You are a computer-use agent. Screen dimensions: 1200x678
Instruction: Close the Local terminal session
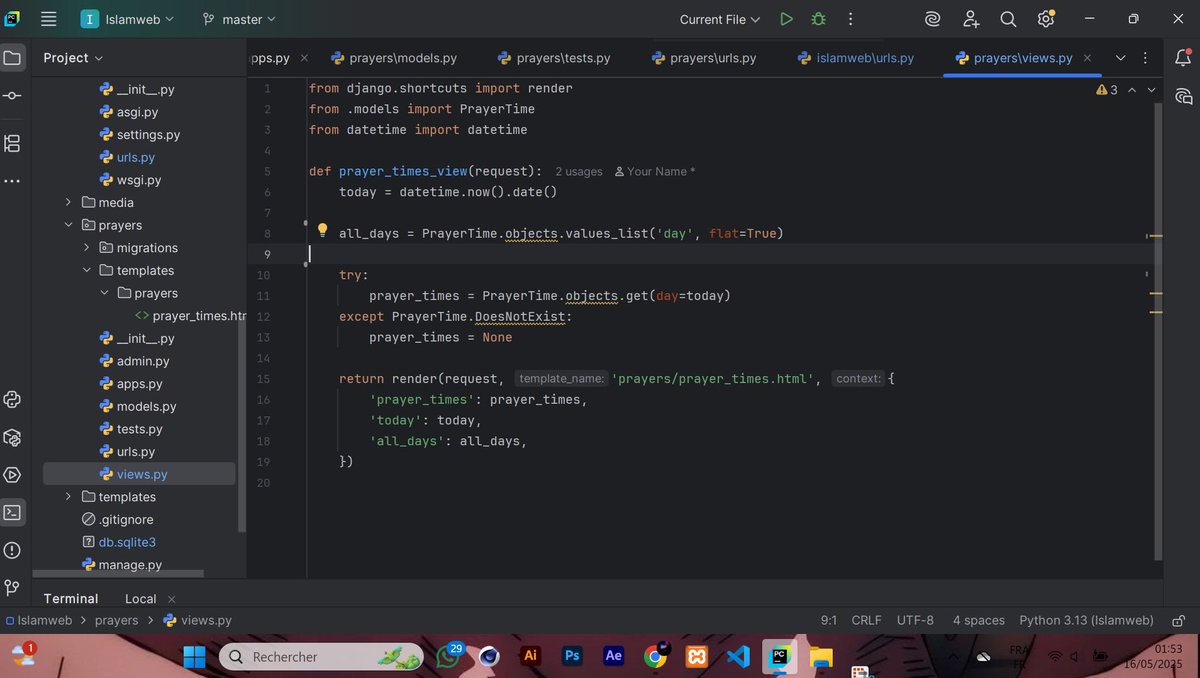172,599
